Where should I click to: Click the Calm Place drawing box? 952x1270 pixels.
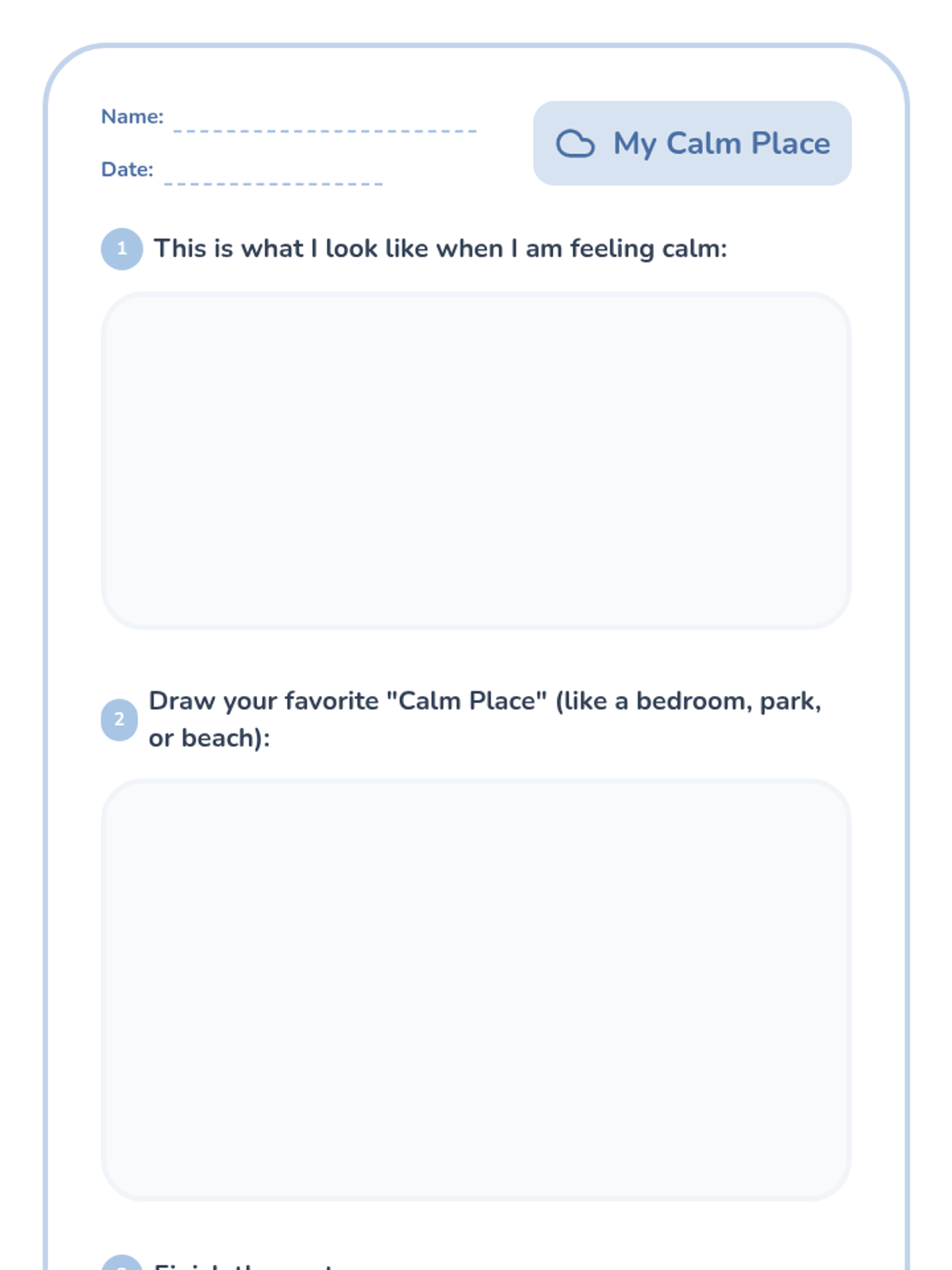tap(476, 990)
